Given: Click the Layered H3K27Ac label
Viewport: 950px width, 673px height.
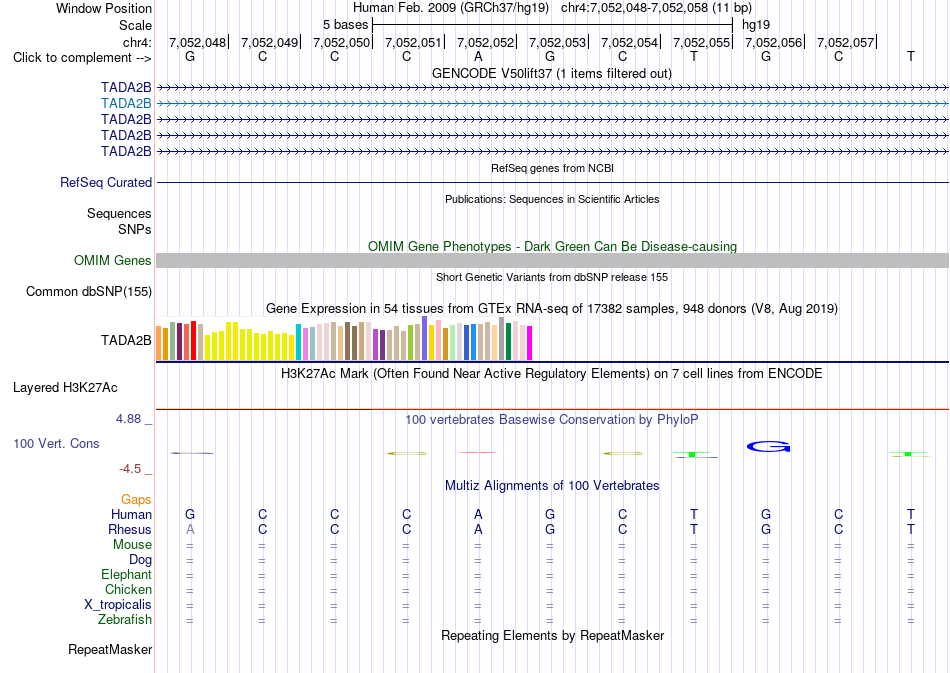Looking at the screenshot, I should [x=65, y=388].
